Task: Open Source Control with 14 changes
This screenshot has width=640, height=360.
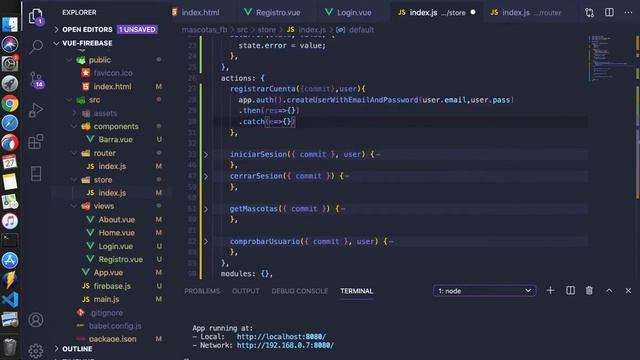Action: click(36, 80)
